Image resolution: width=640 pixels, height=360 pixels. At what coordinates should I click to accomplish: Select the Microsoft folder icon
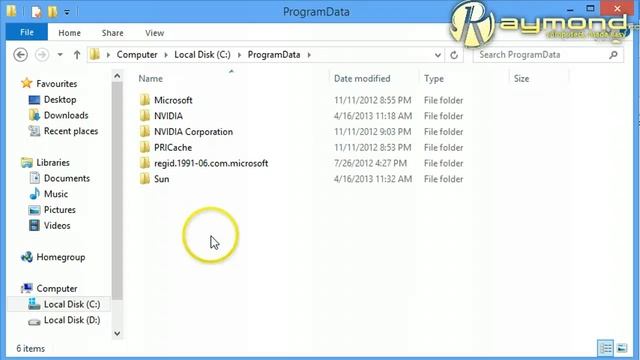[x=144, y=100]
